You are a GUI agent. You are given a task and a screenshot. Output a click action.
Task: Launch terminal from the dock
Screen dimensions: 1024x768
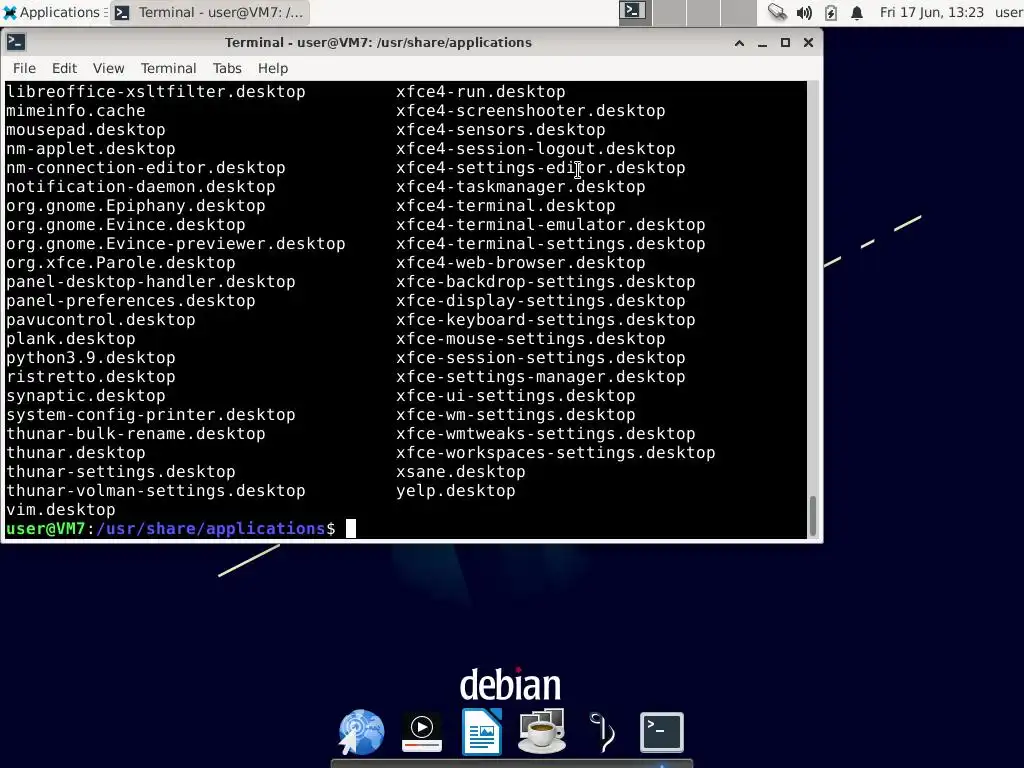click(662, 732)
